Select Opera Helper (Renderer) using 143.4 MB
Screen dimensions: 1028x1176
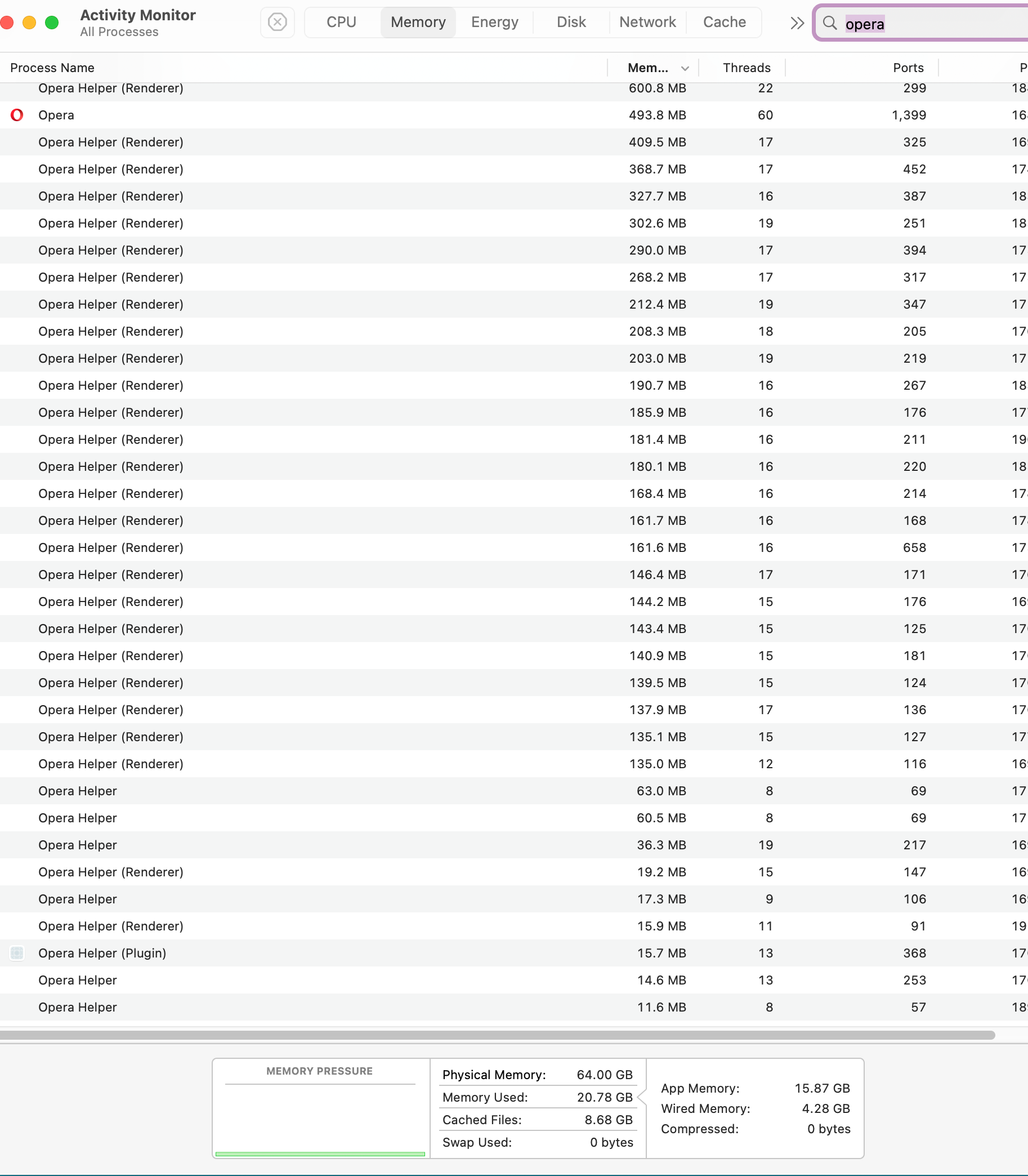point(514,629)
